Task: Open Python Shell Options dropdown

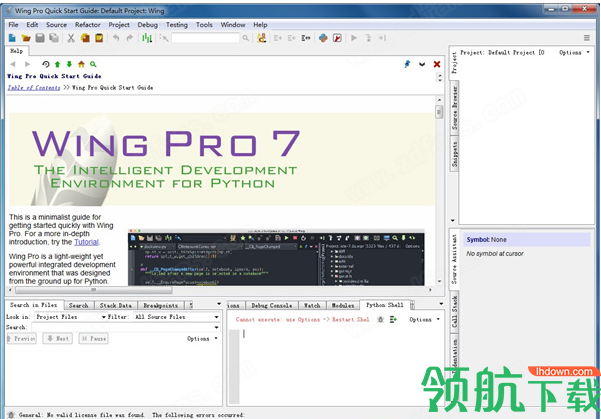Action: 424,319
